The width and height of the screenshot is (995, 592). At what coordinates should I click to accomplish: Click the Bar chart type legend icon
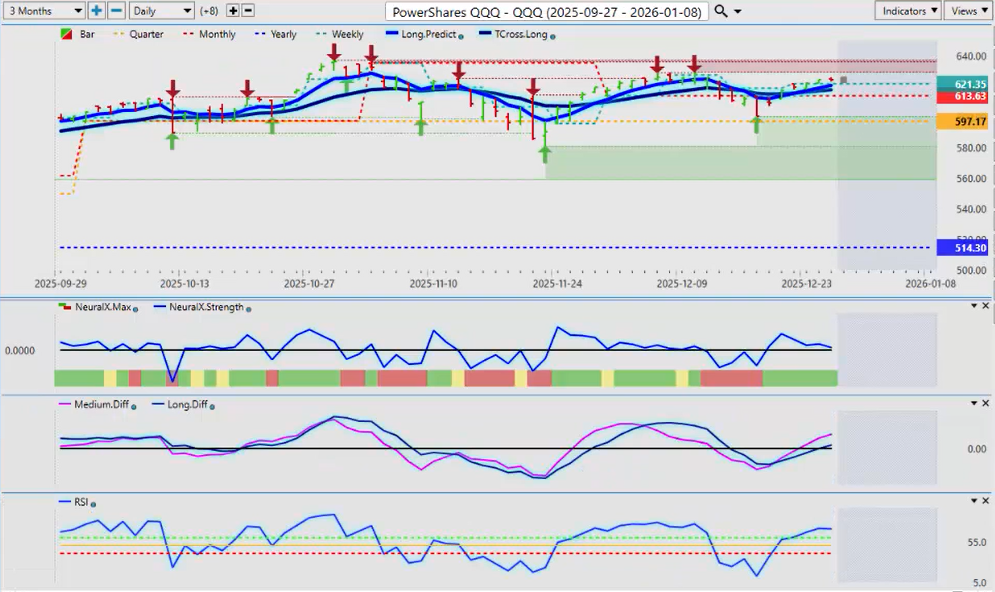[66, 35]
